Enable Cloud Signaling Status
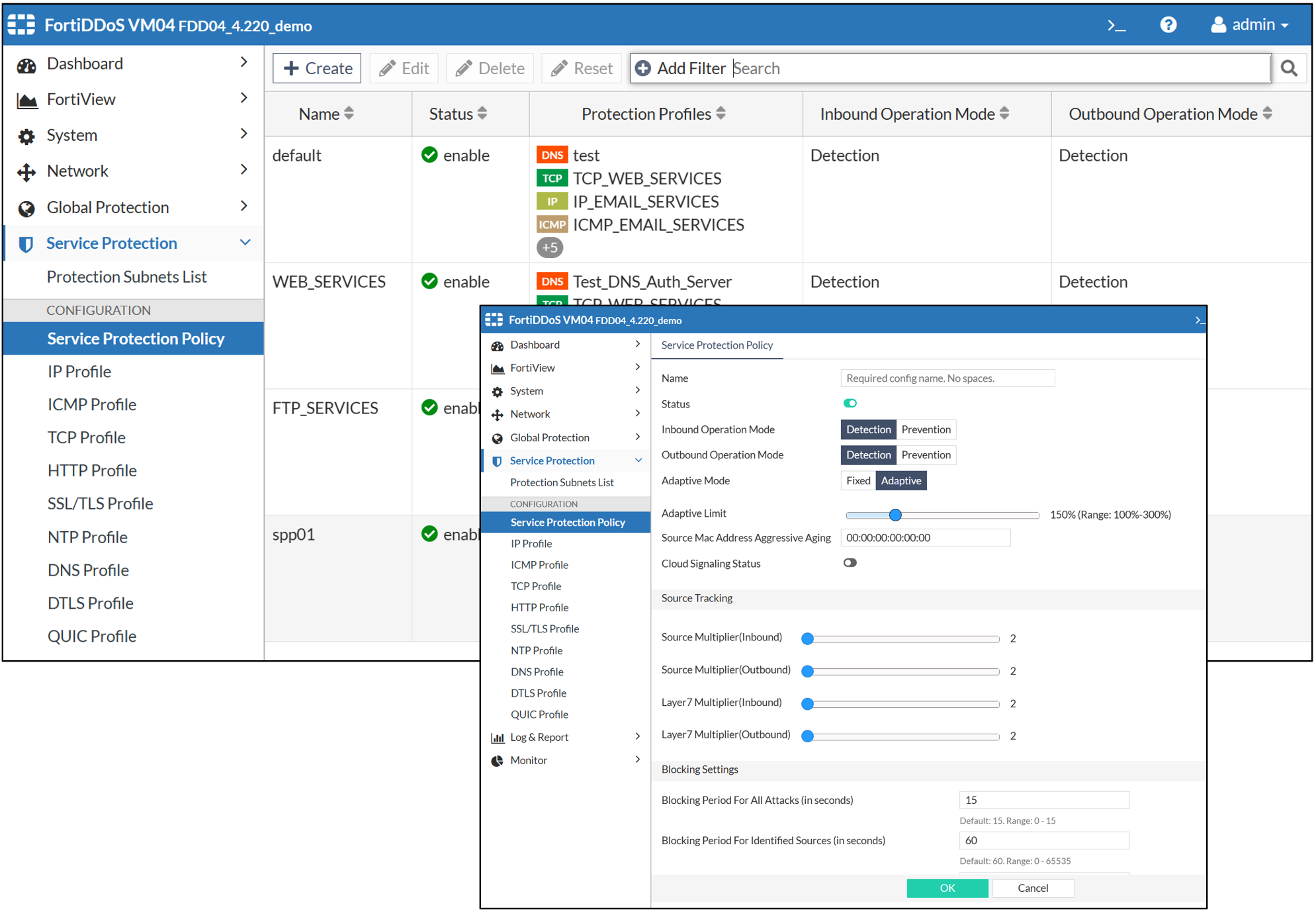Viewport: 1316px width, 911px height. pos(850,562)
